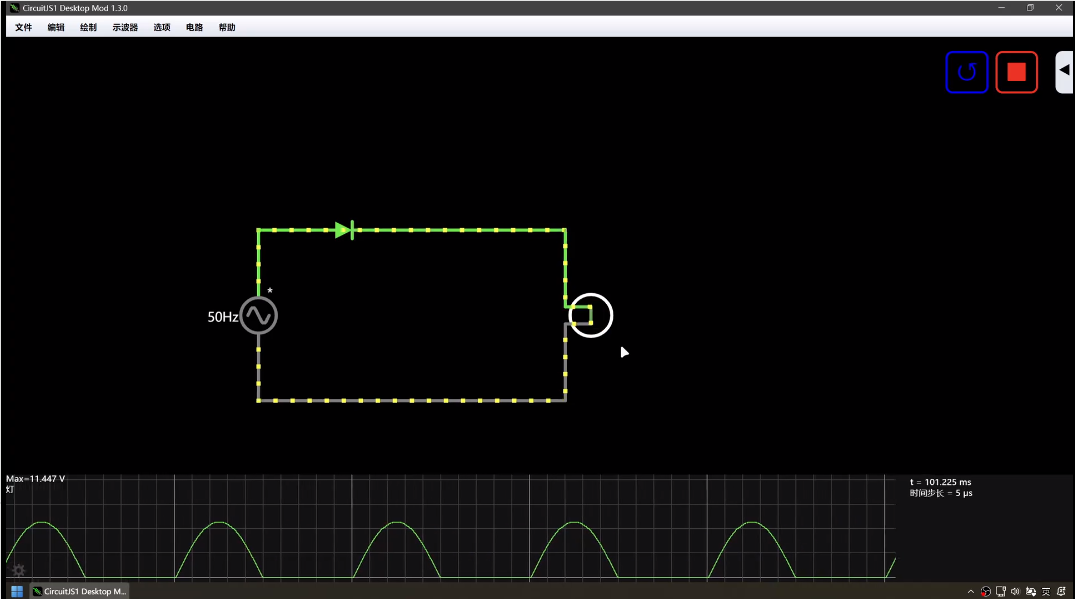Open the 示波器 menu
Viewport: 1075px width, 599px height.
click(125, 27)
